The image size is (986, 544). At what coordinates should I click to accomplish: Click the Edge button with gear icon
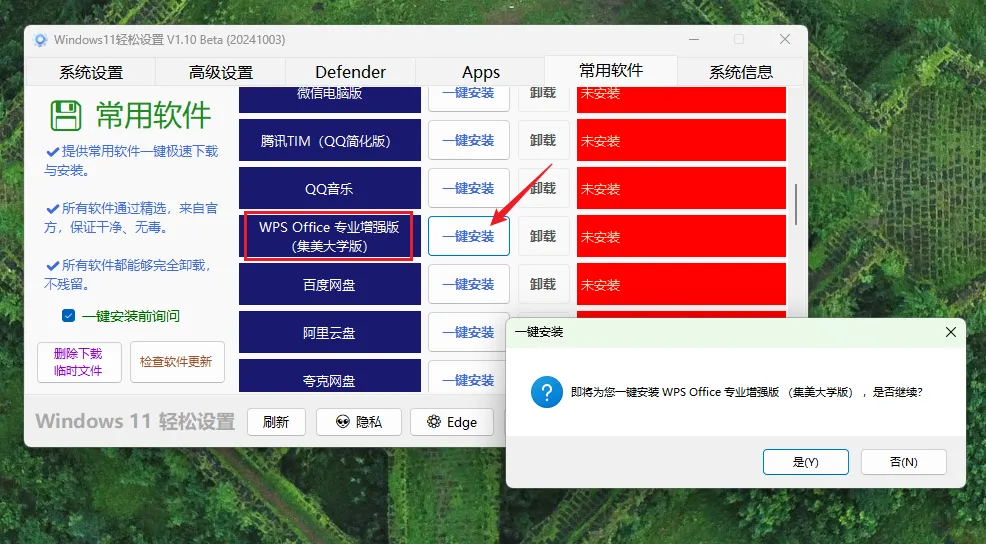pos(452,422)
